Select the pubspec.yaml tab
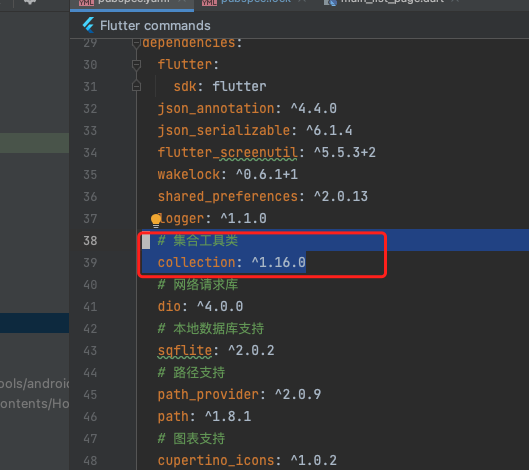 point(133,2)
